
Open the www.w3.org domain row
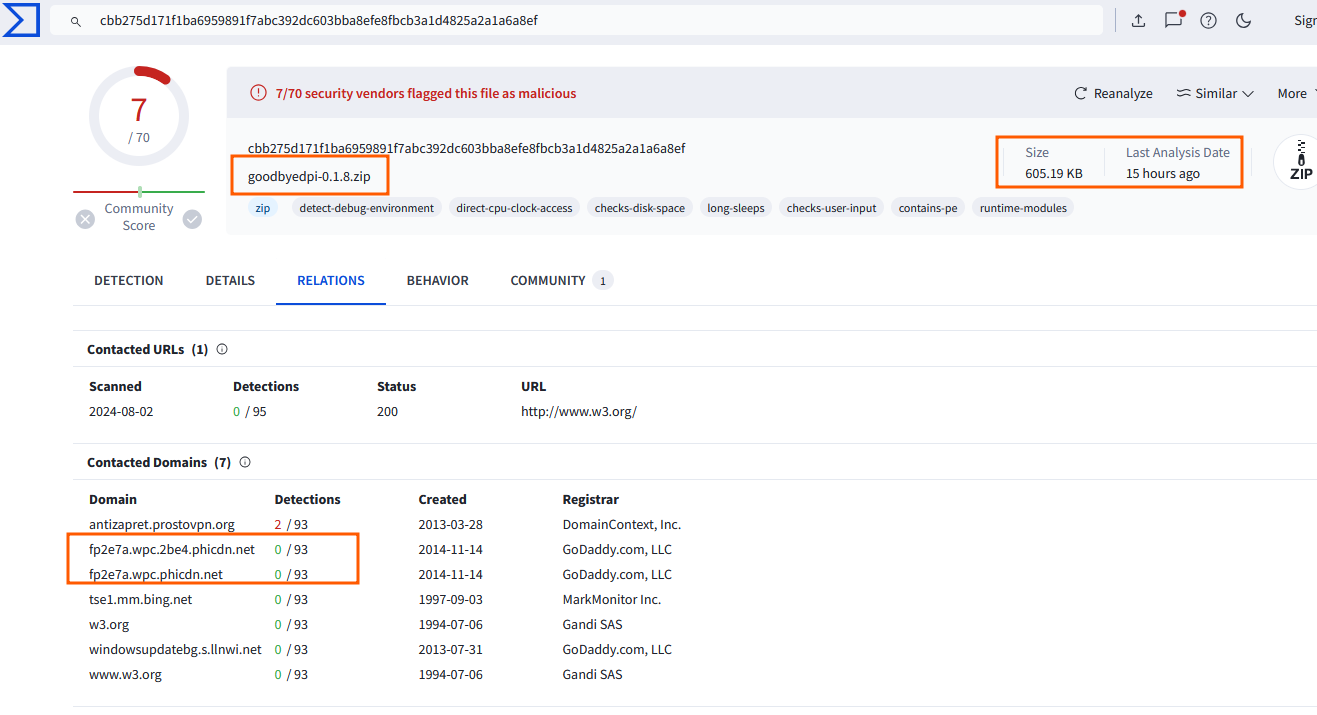[125, 674]
